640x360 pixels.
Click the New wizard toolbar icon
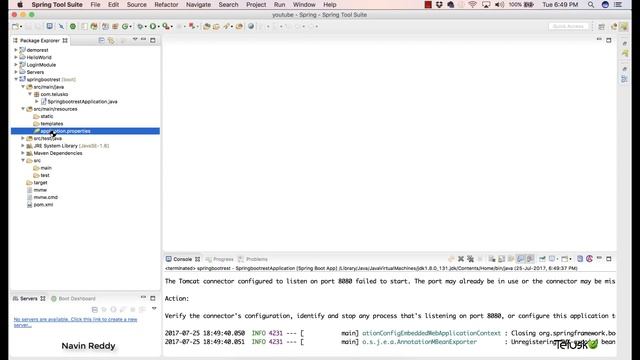[x=15, y=27]
